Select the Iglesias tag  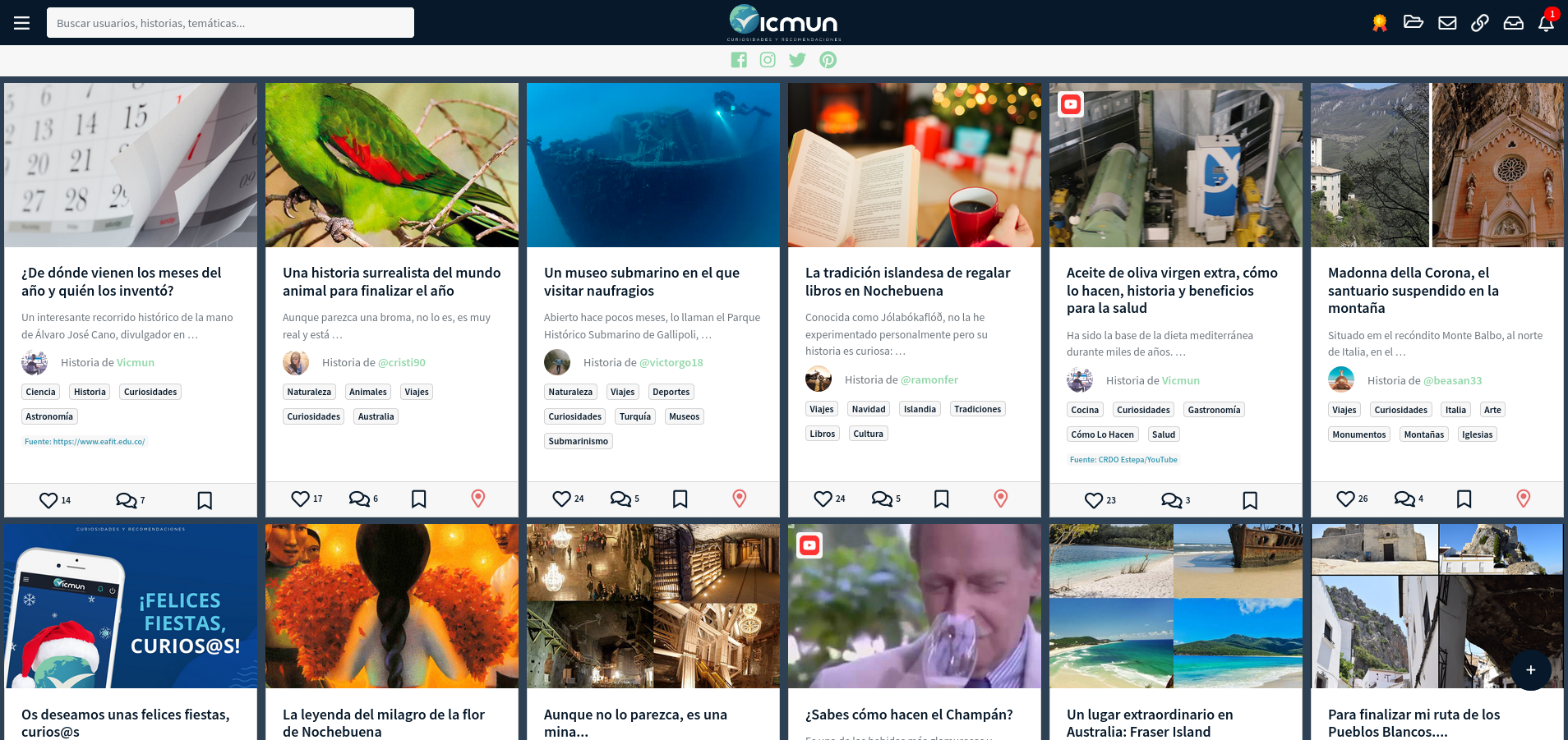1478,434
